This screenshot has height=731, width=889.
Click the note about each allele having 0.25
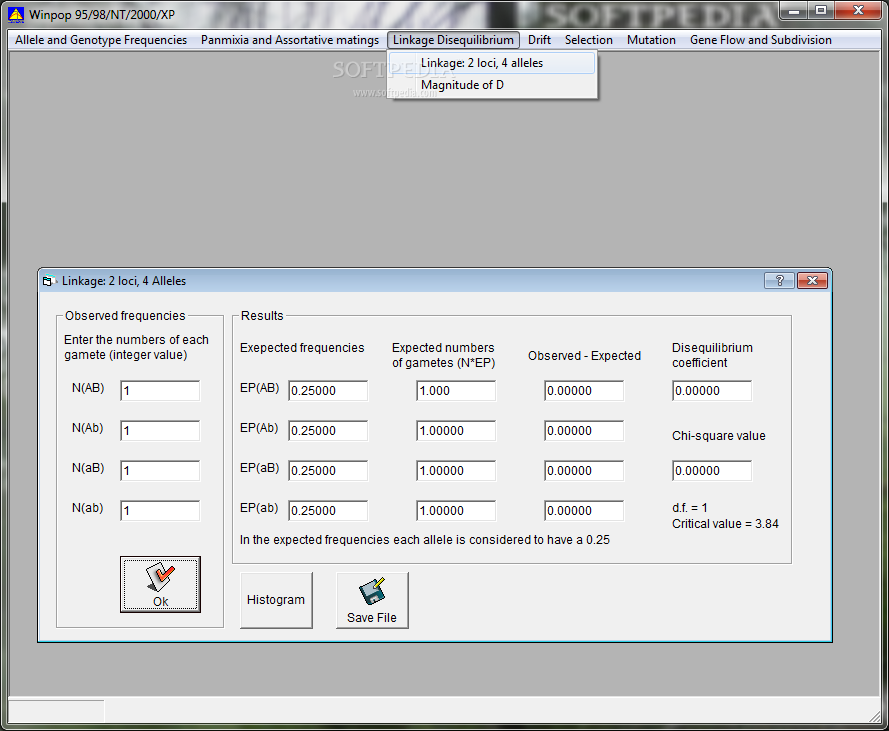point(425,540)
